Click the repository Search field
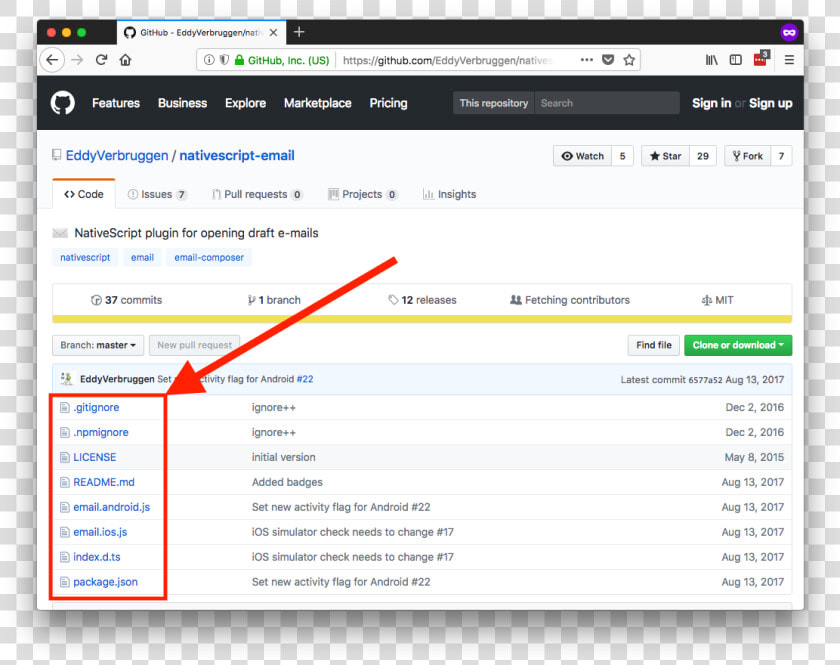This screenshot has height=665, width=840. coord(607,103)
